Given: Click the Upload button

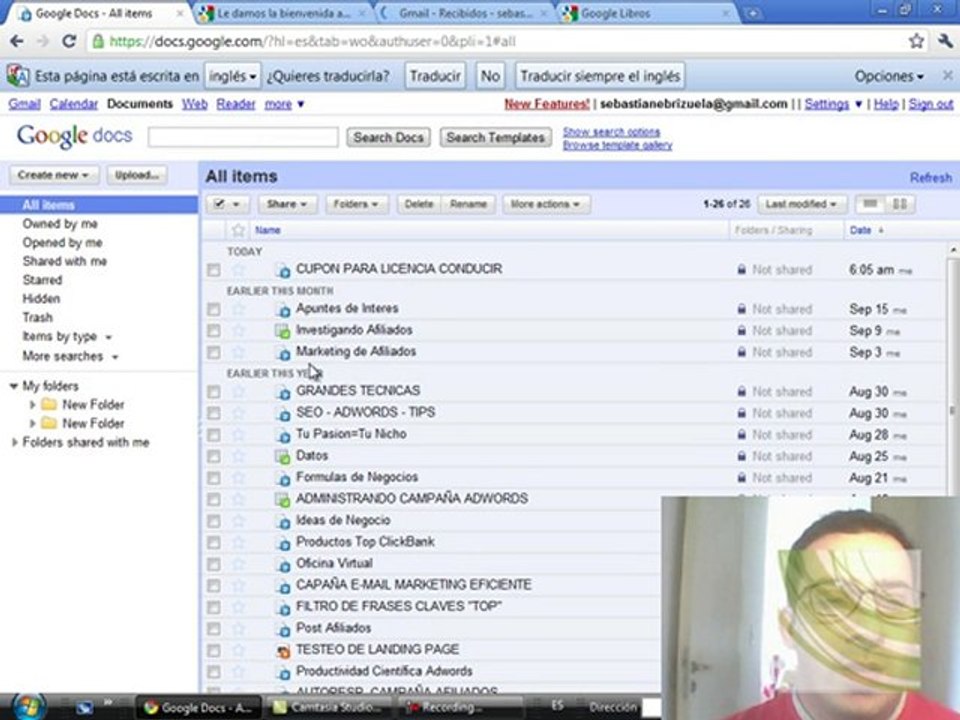Looking at the screenshot, I should coord(137,175).
